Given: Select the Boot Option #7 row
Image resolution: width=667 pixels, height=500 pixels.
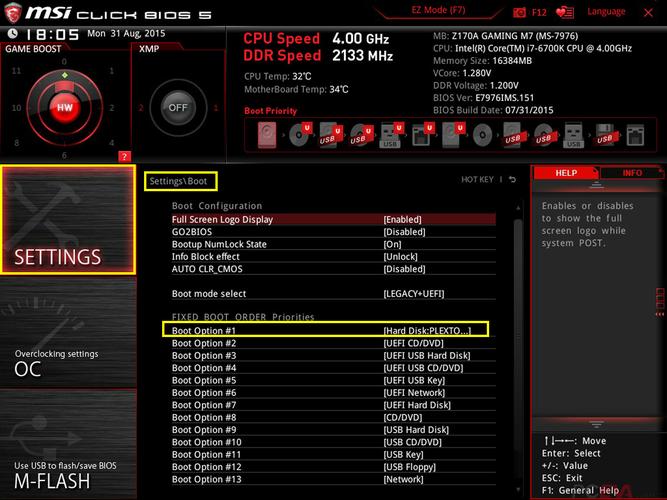Looking at the screenshot, I should pos(334,405).
